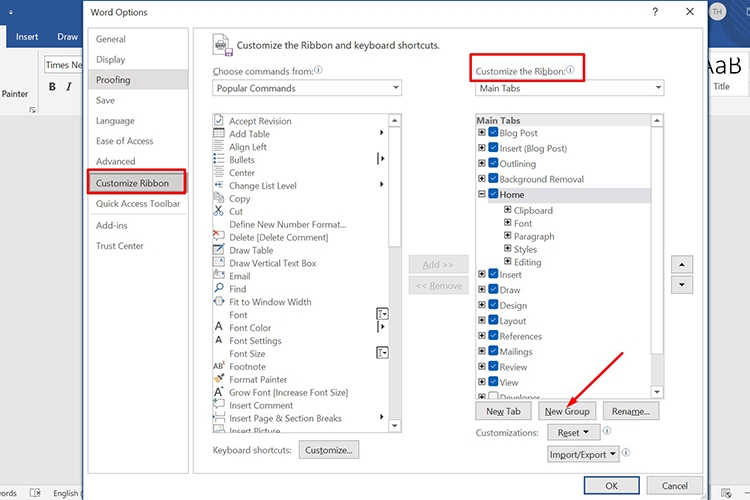This screenshot has height=500, width=750.
Task: Confirm with the OK button
Action: tap(611, 486)
